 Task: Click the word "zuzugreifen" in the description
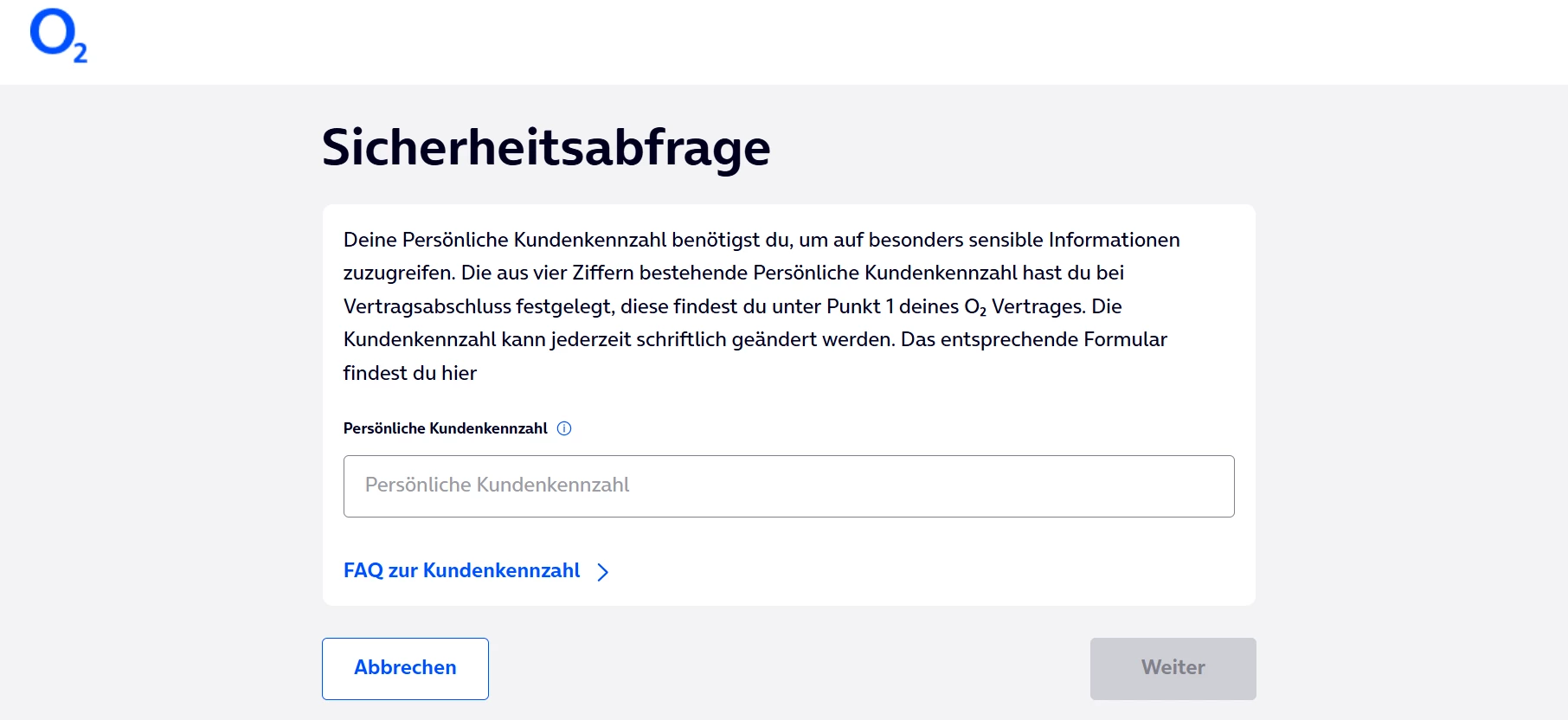coord(397,273)
